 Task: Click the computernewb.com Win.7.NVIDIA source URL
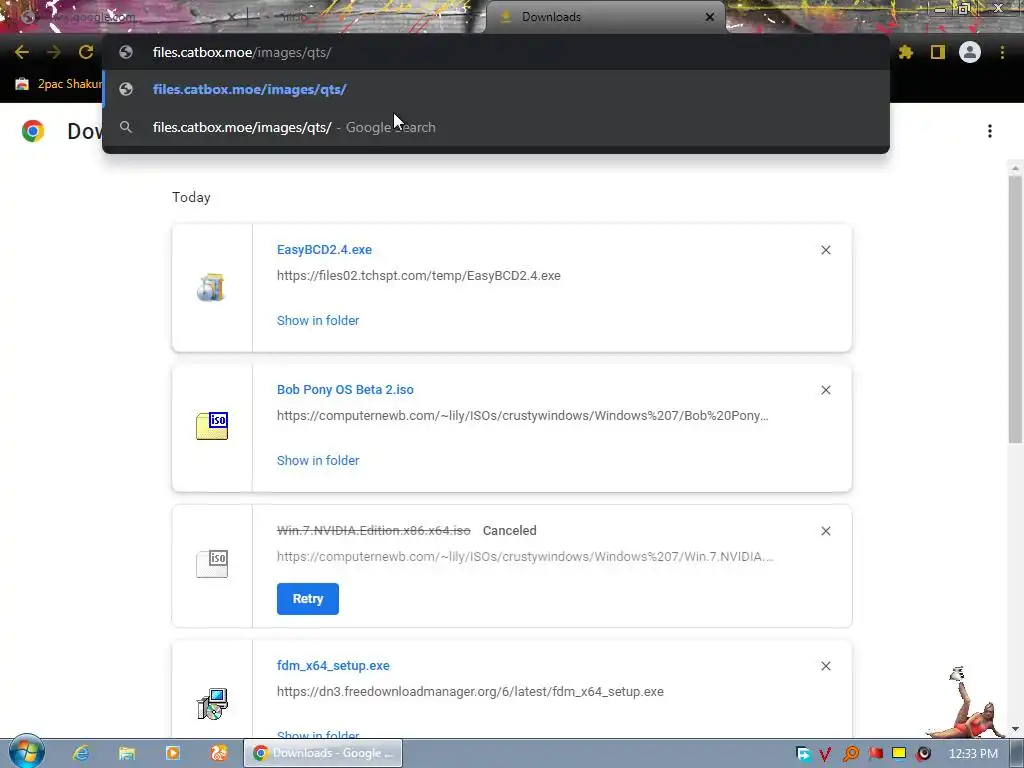coord(525,556)
